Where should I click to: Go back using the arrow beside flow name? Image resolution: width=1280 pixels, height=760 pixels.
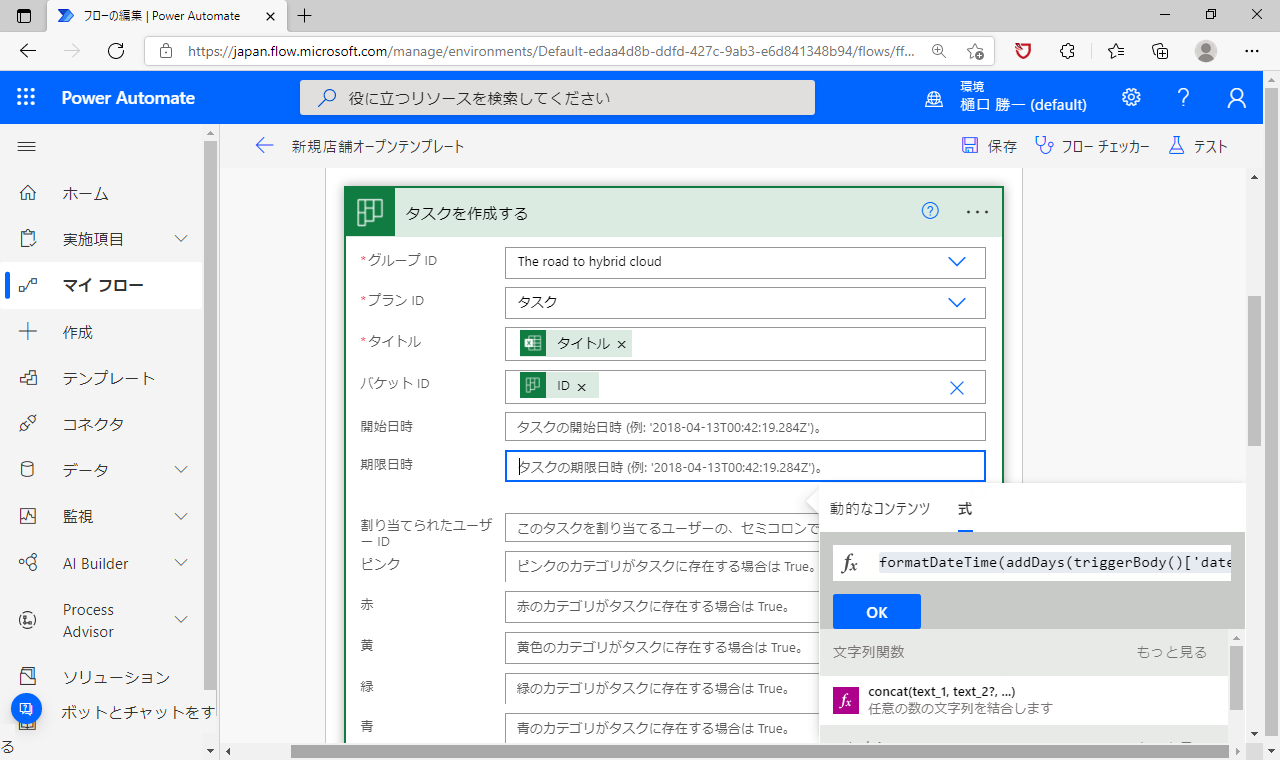[264, 146]
